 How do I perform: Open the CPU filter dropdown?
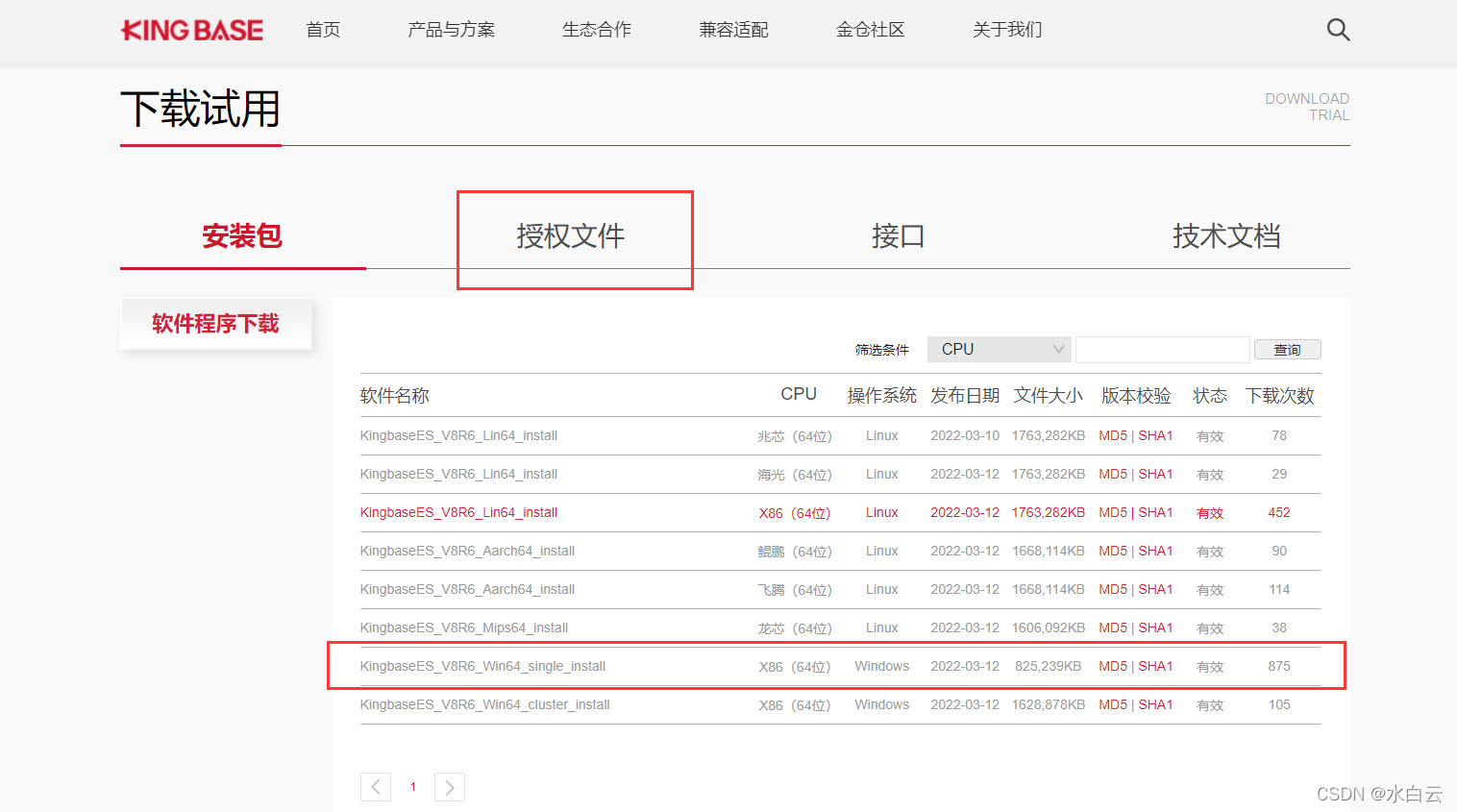click(998, 349)
